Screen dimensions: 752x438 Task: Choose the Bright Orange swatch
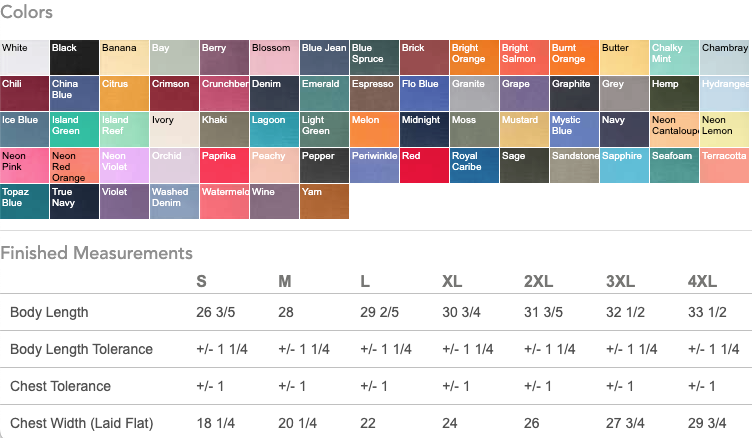[474, 57]
